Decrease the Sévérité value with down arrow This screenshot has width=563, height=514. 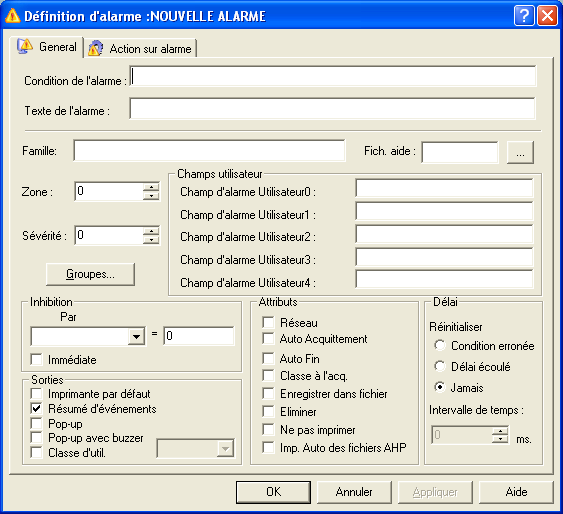point(151,240)
